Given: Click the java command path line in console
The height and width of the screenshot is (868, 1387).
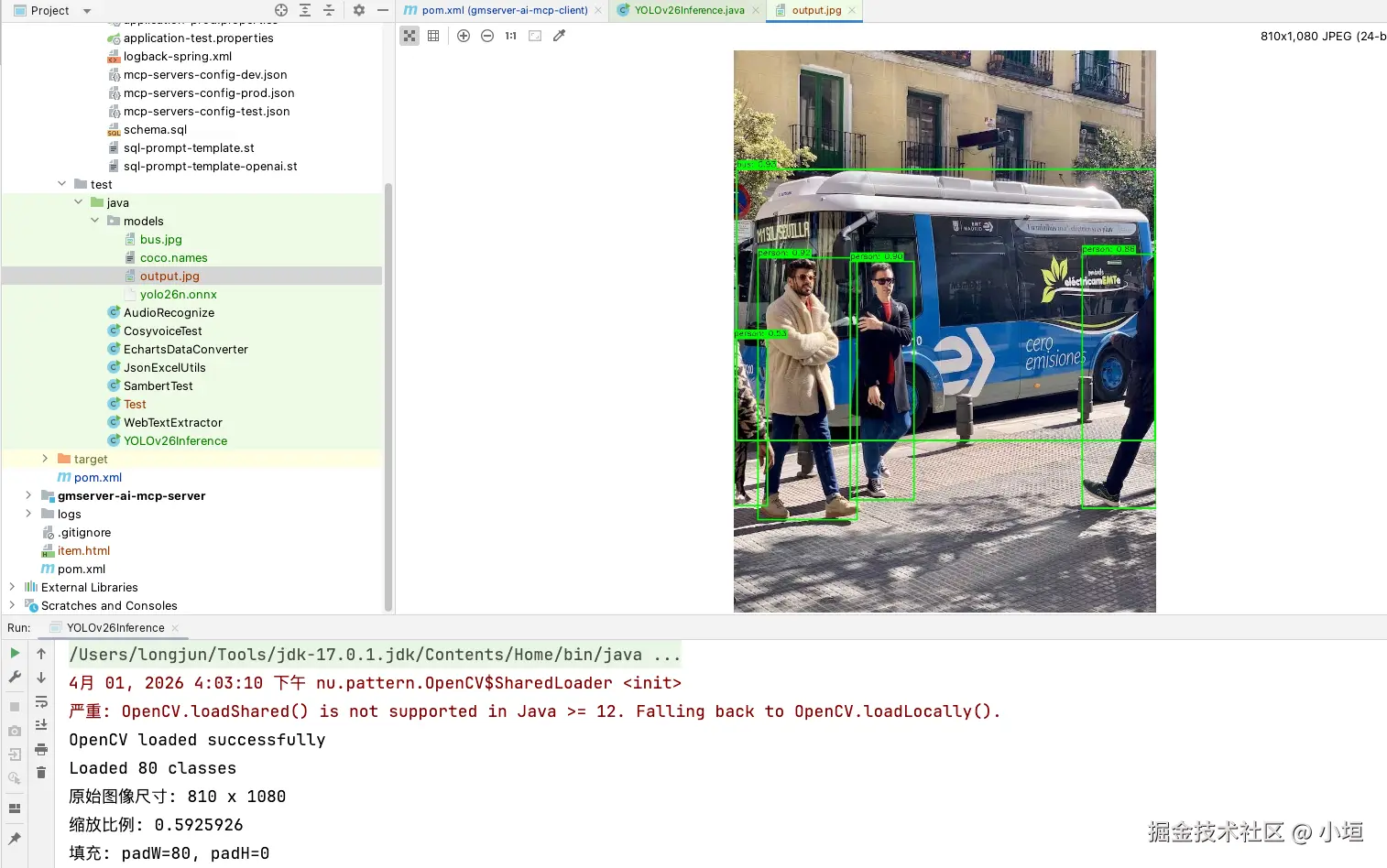Looking at the screenshot, I should pyautogui.click(x=375, y=654).
